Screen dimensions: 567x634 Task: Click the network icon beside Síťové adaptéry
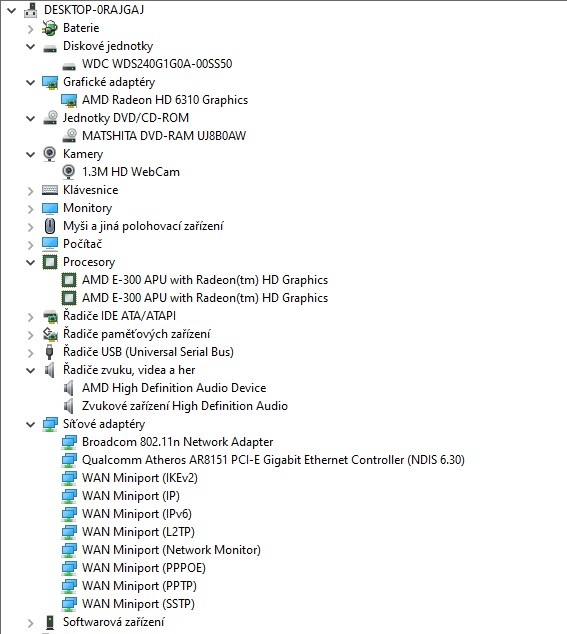coord(50,424)
